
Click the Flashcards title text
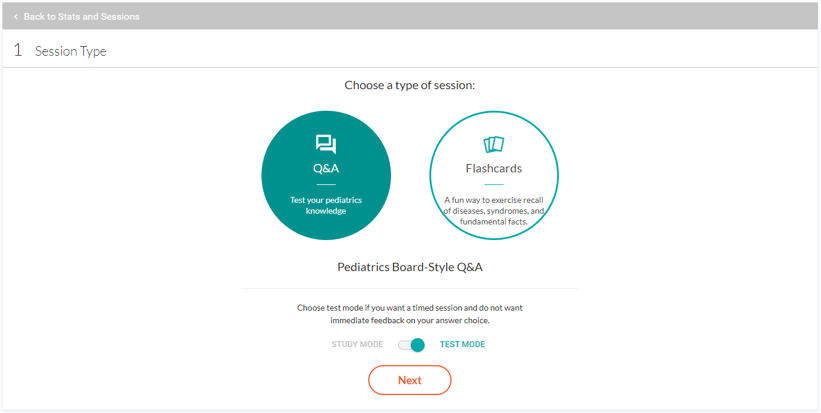(x=494, y=169)
